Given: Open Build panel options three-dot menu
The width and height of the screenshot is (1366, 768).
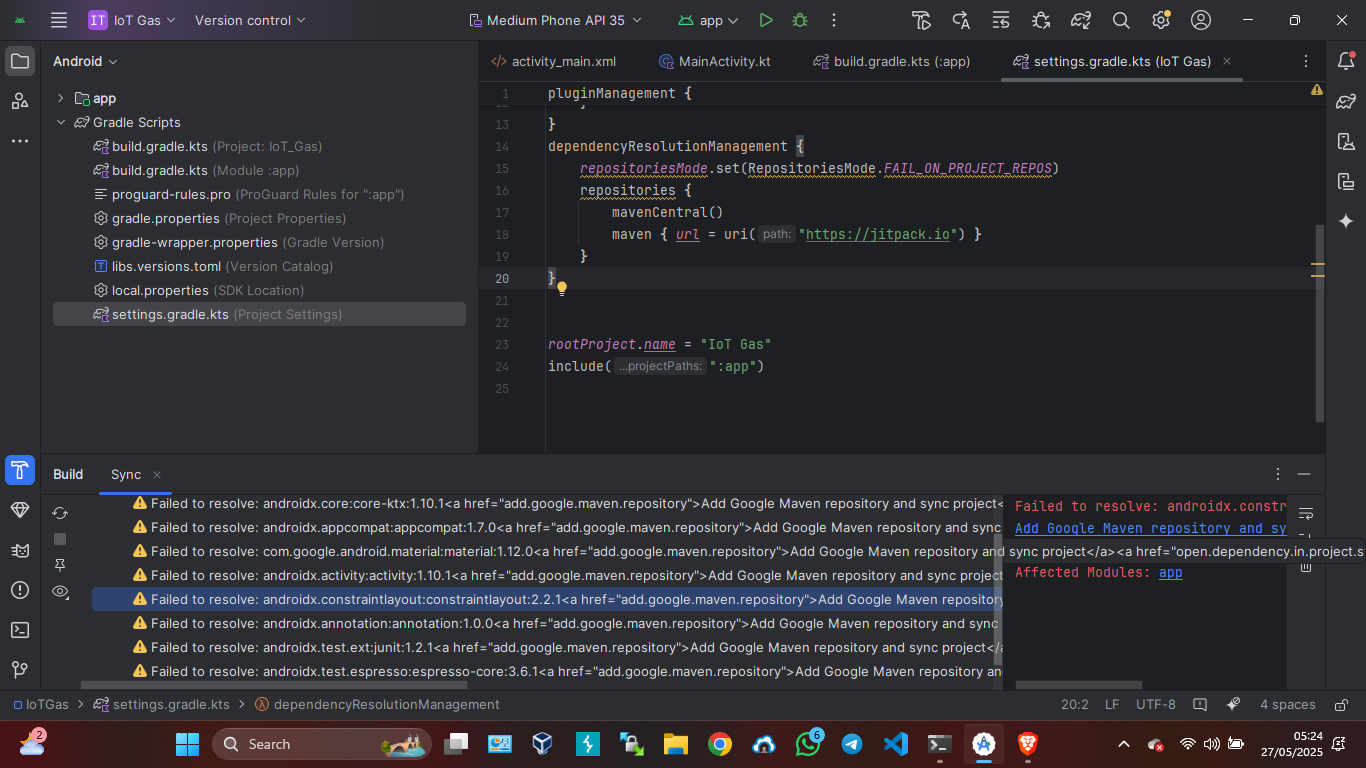Looking at the screenshot, I should tap(1277, 474).
